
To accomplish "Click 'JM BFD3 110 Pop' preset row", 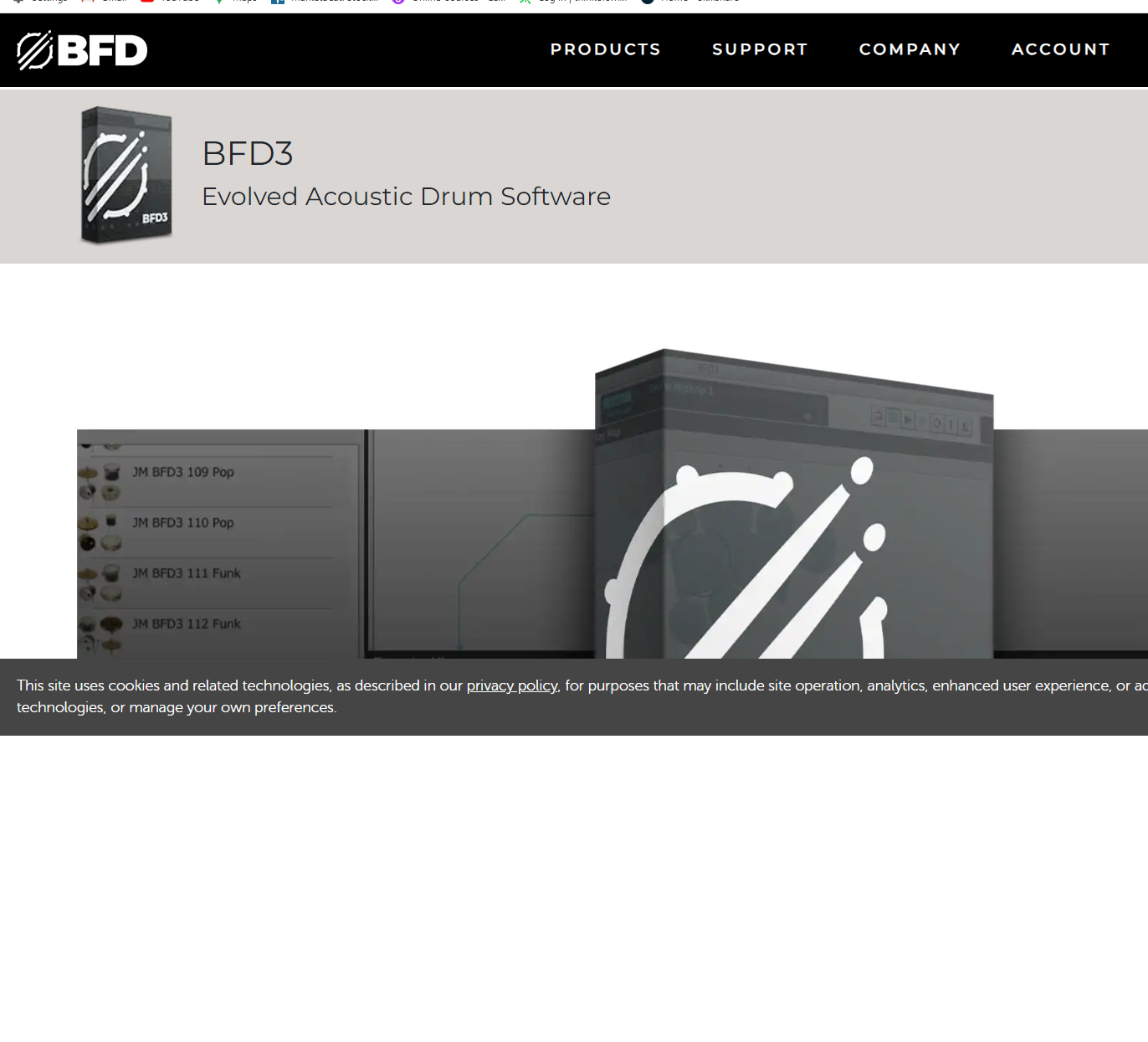I will tap(206, 532).
